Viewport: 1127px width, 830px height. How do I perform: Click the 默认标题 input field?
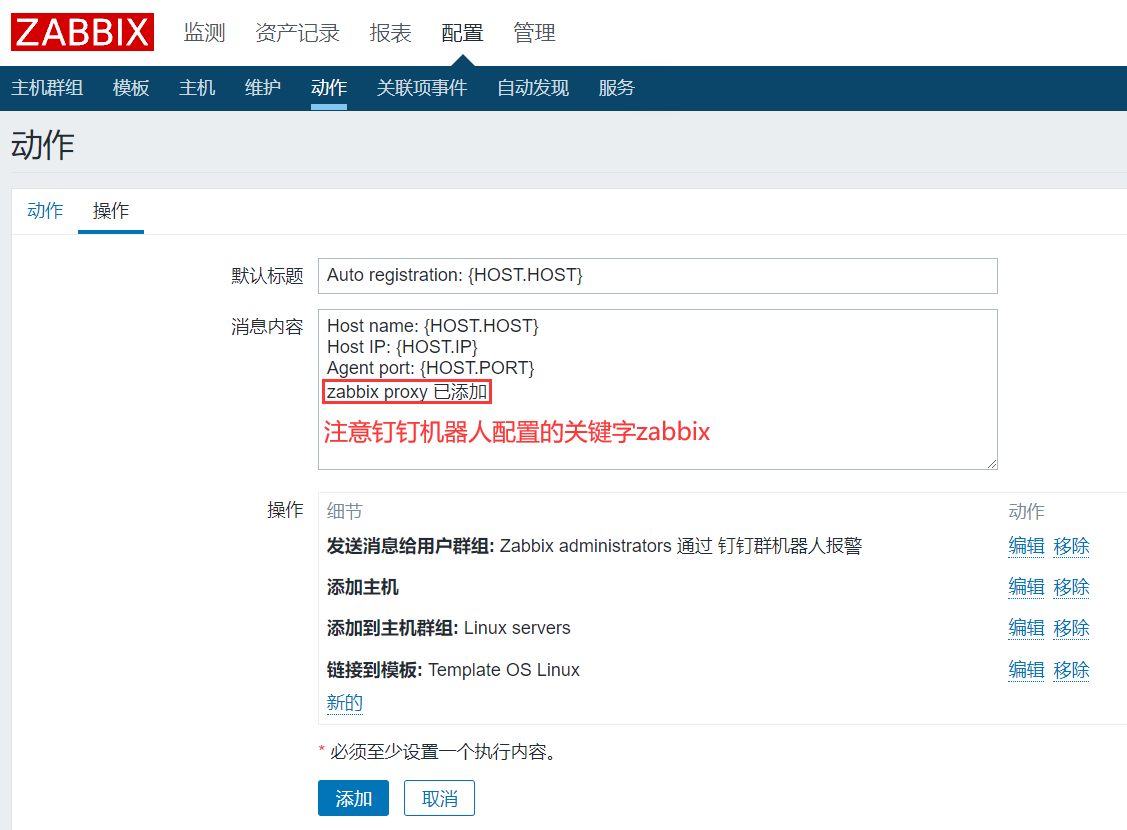[x=658, y=276]
